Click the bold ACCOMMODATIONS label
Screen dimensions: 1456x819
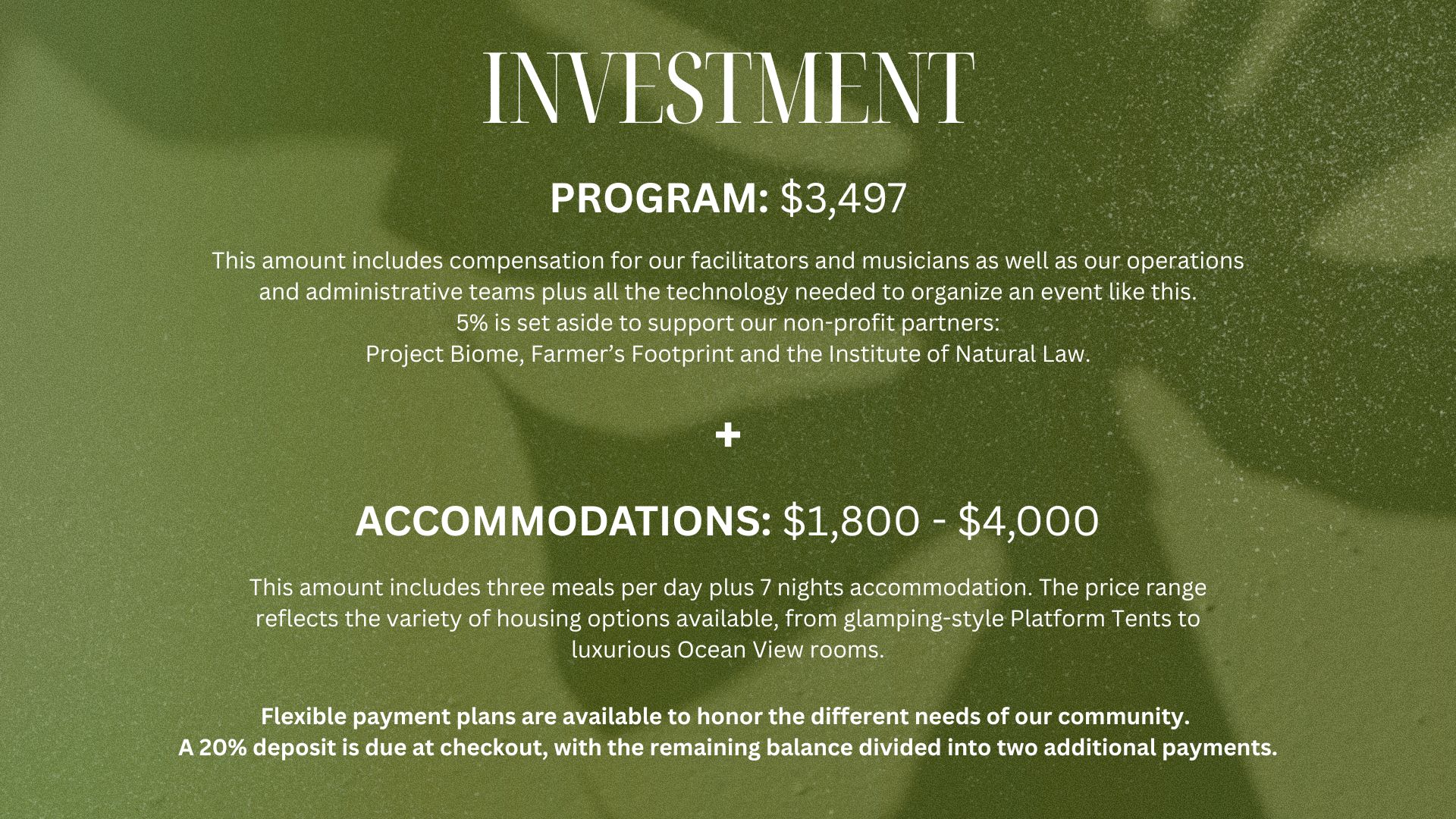pos(563,522)
